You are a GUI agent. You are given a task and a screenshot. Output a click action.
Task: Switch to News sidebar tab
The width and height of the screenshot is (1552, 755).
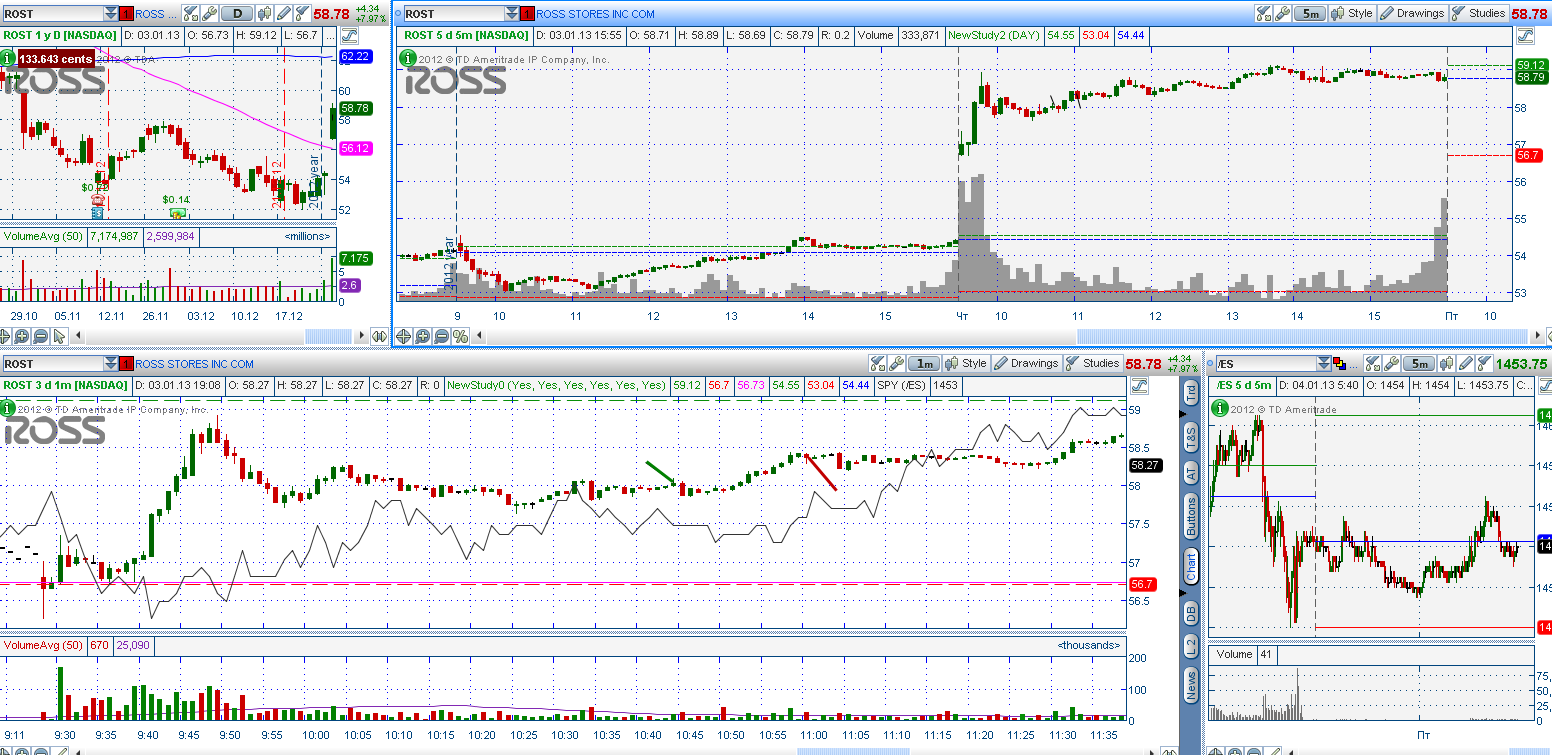1191,685
